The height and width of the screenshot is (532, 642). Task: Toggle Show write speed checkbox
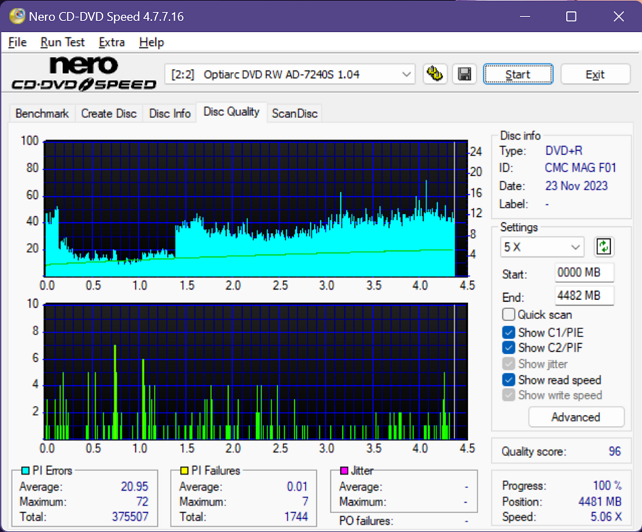tap(508, 395)
